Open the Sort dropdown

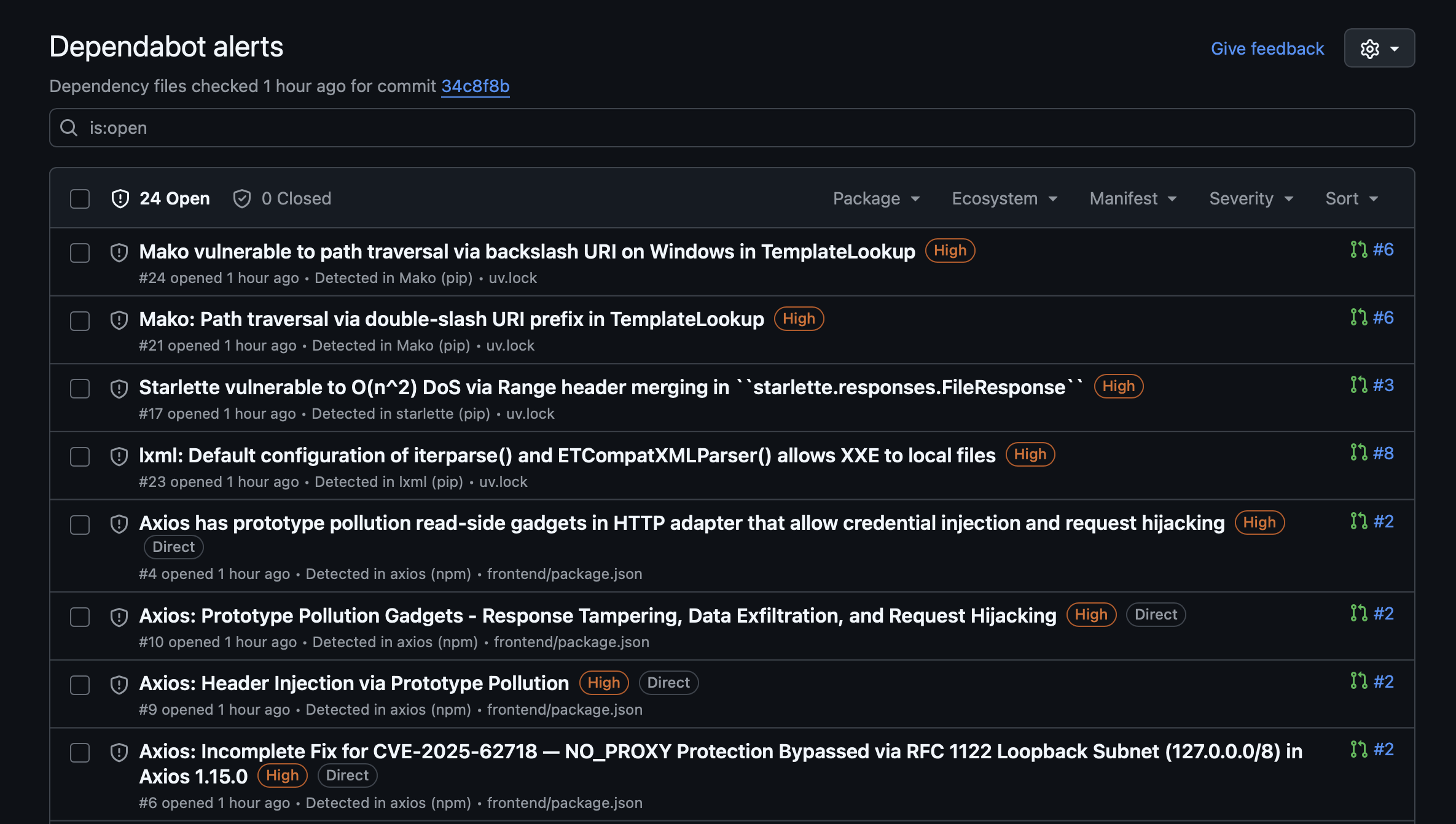tap(1352, 198)
